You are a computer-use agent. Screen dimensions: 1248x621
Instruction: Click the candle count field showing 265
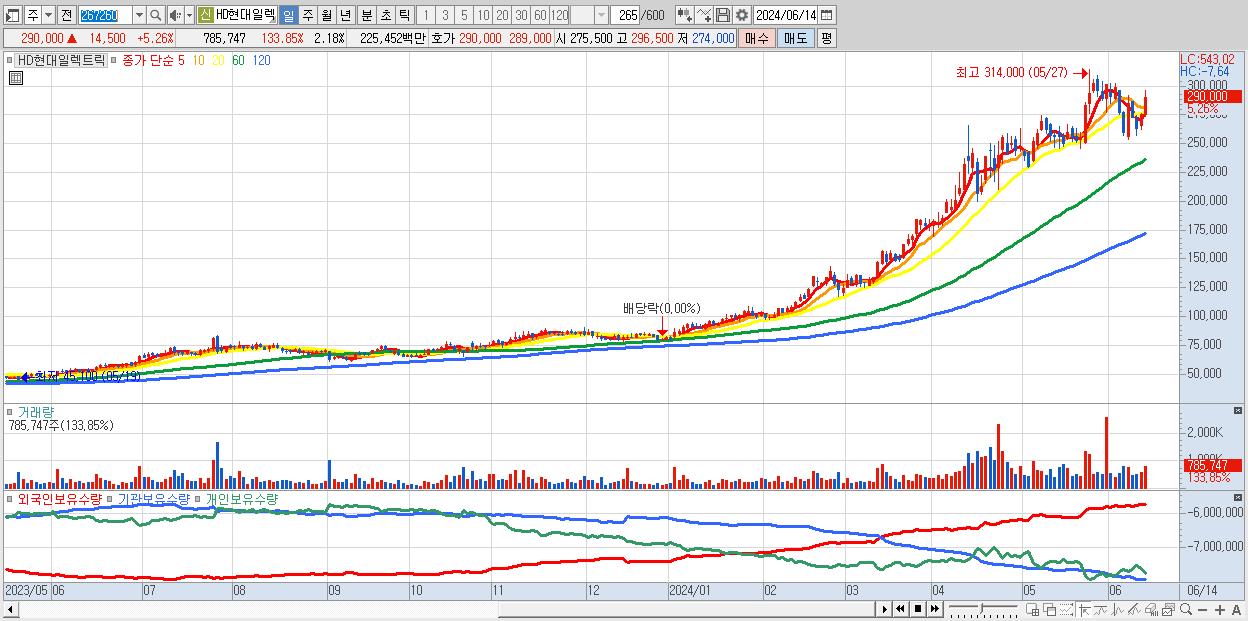pyautogui.click(x=625, y=15)
